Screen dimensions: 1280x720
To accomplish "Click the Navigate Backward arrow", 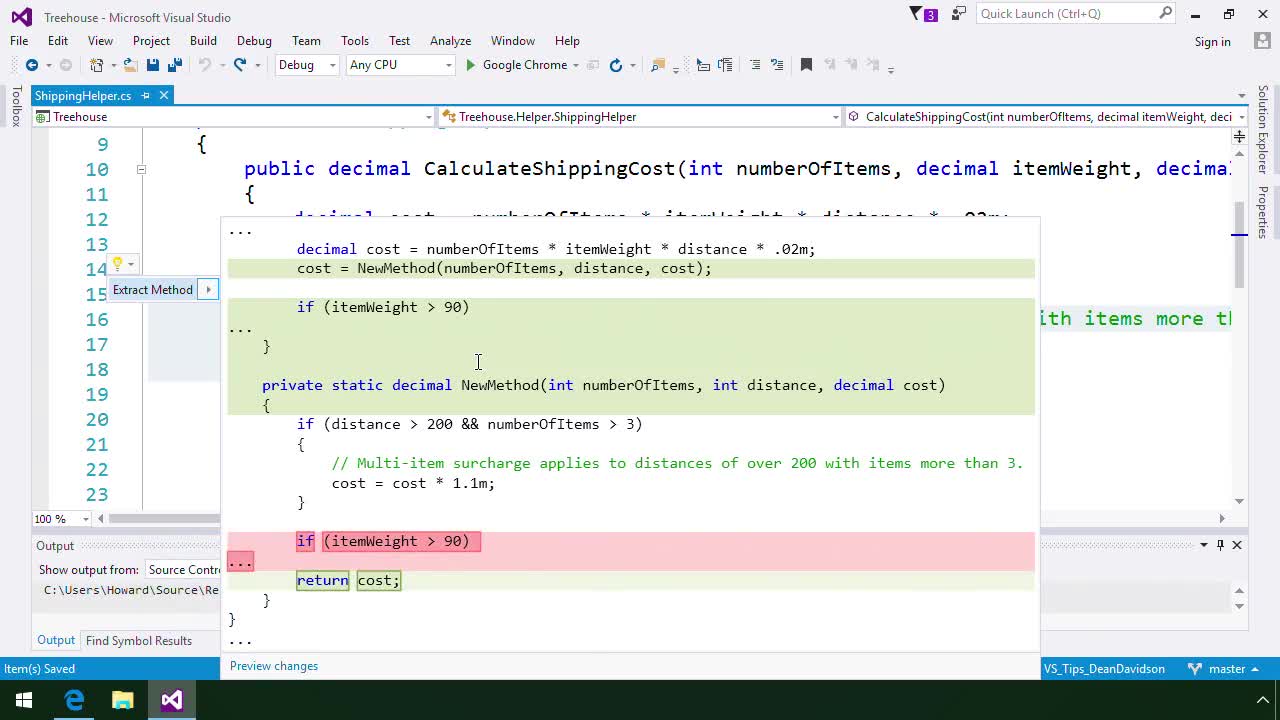I will (x=33, y=65).
